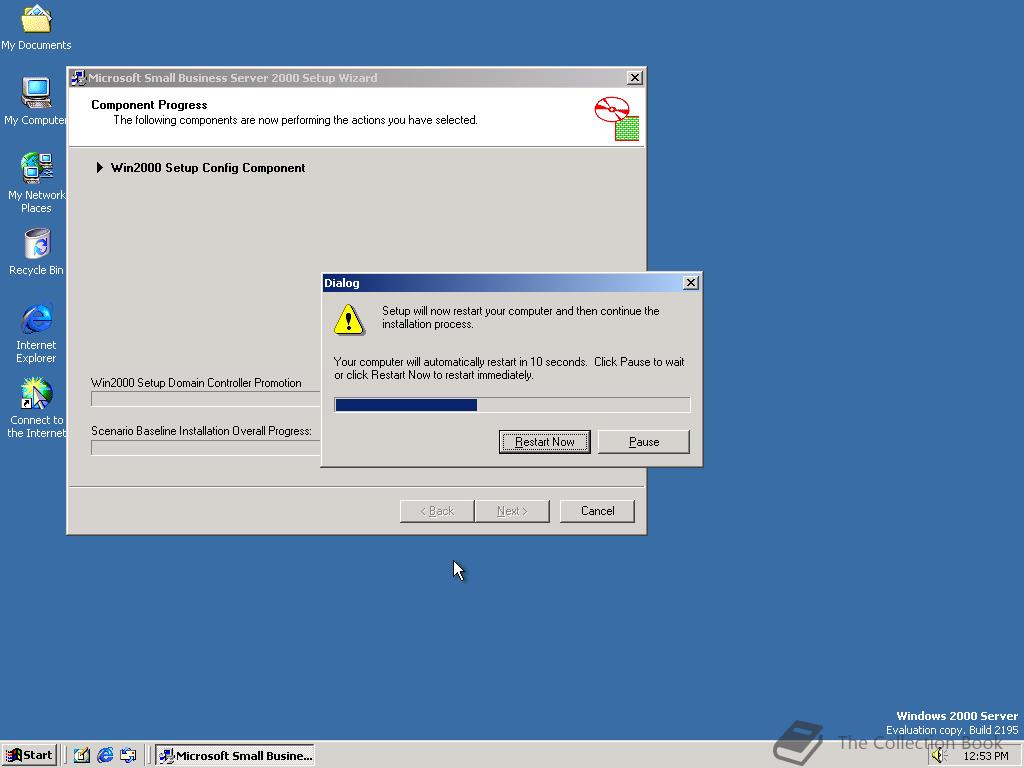Select Win2000 Setup Config Component text
The width and height of the screenshot is (1024, 768).
[x=208, y=168]
